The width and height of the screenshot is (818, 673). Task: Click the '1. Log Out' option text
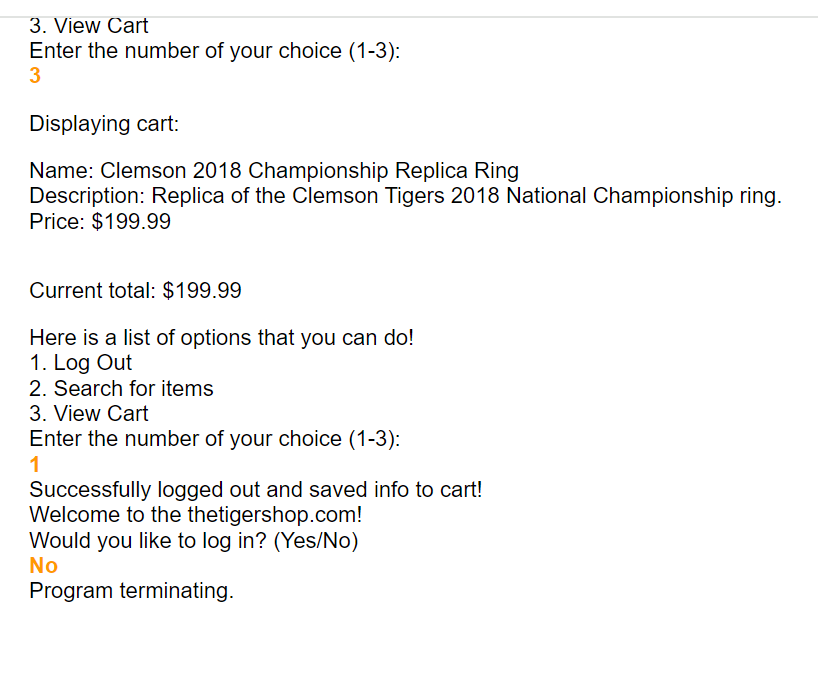click(80, 363)
